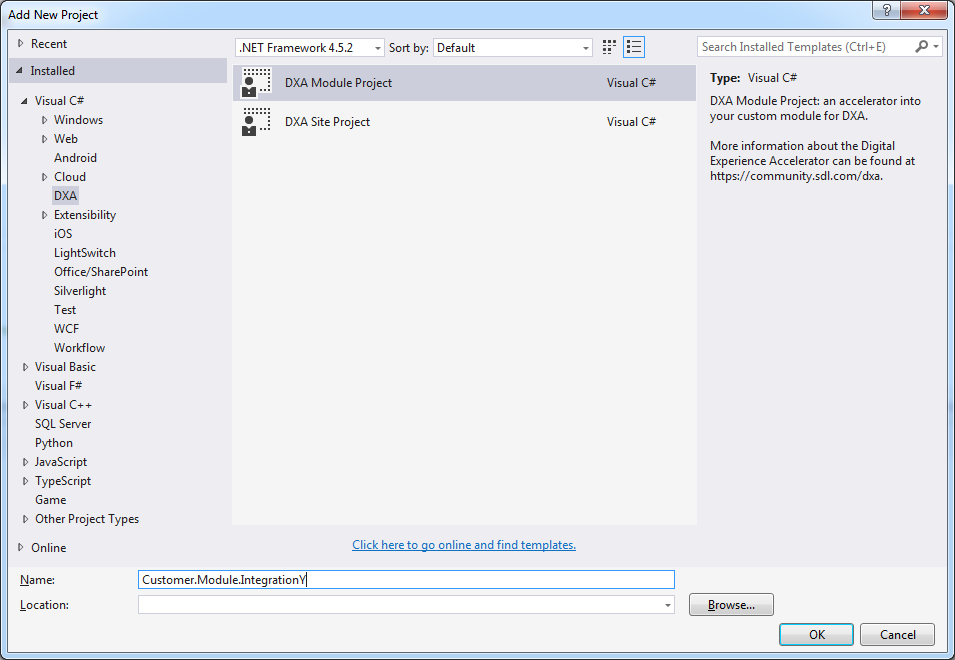Expand the Visual Basic node
The height and width of the screenshot is (660, 955).
click(x=26, y=367)
